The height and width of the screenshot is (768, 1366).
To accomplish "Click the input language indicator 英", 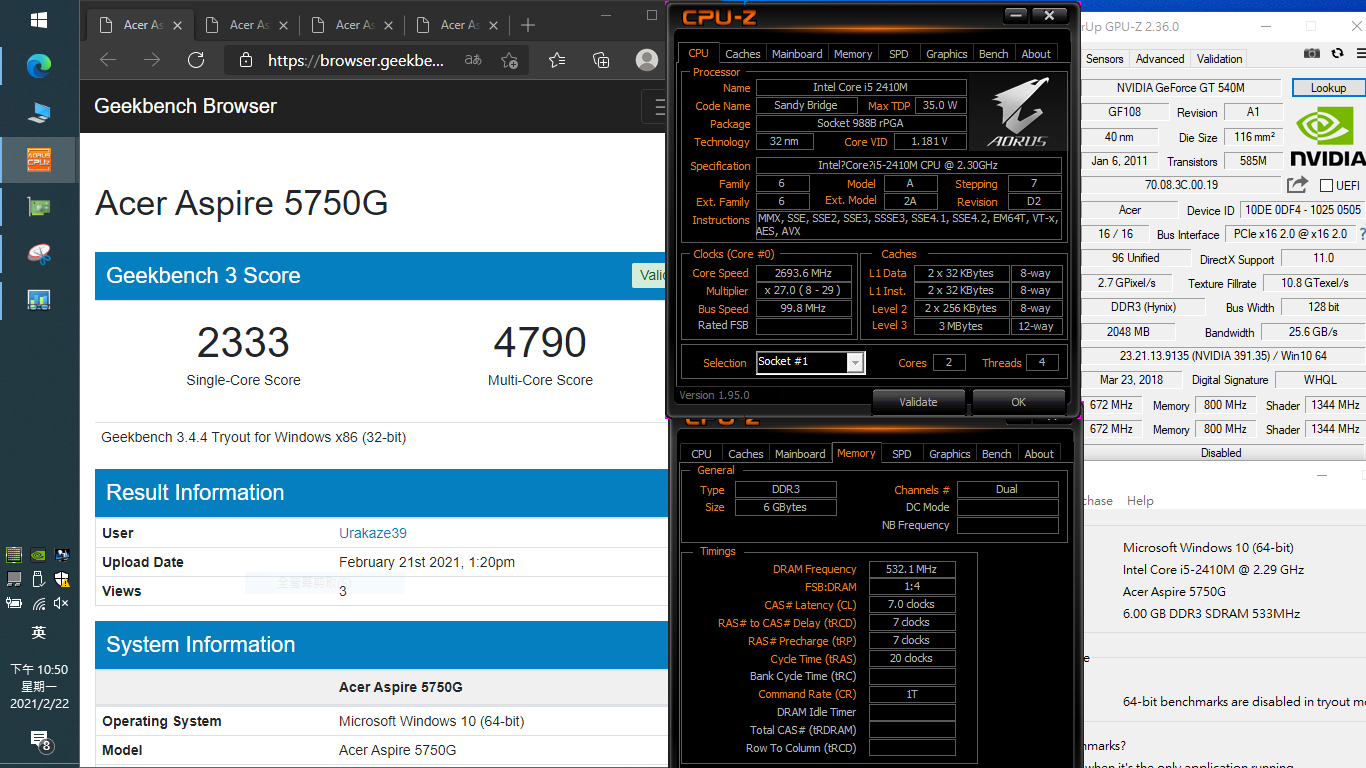I will (x=39, y=633).
